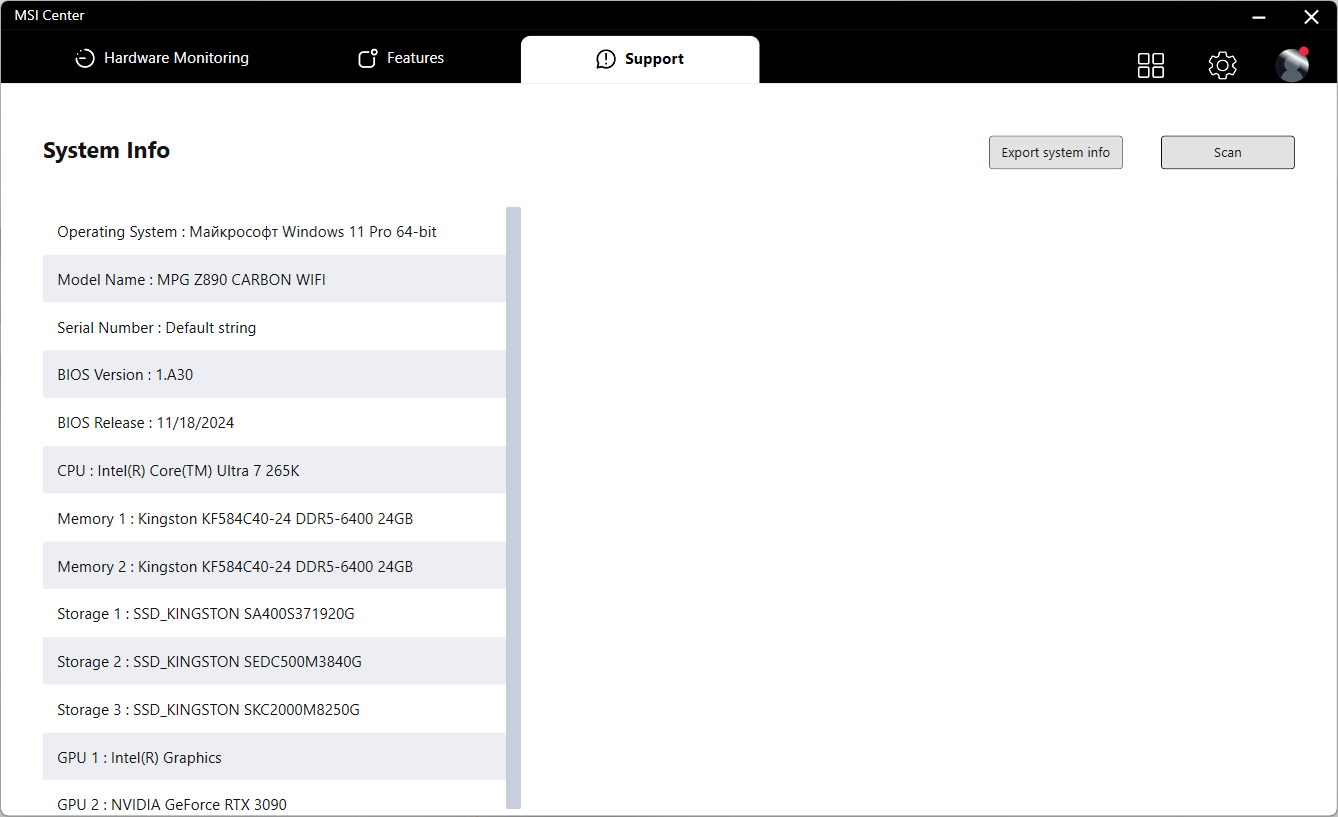Click the Serial Number Default string row
1338x817 pixels.
pos(274,327)
